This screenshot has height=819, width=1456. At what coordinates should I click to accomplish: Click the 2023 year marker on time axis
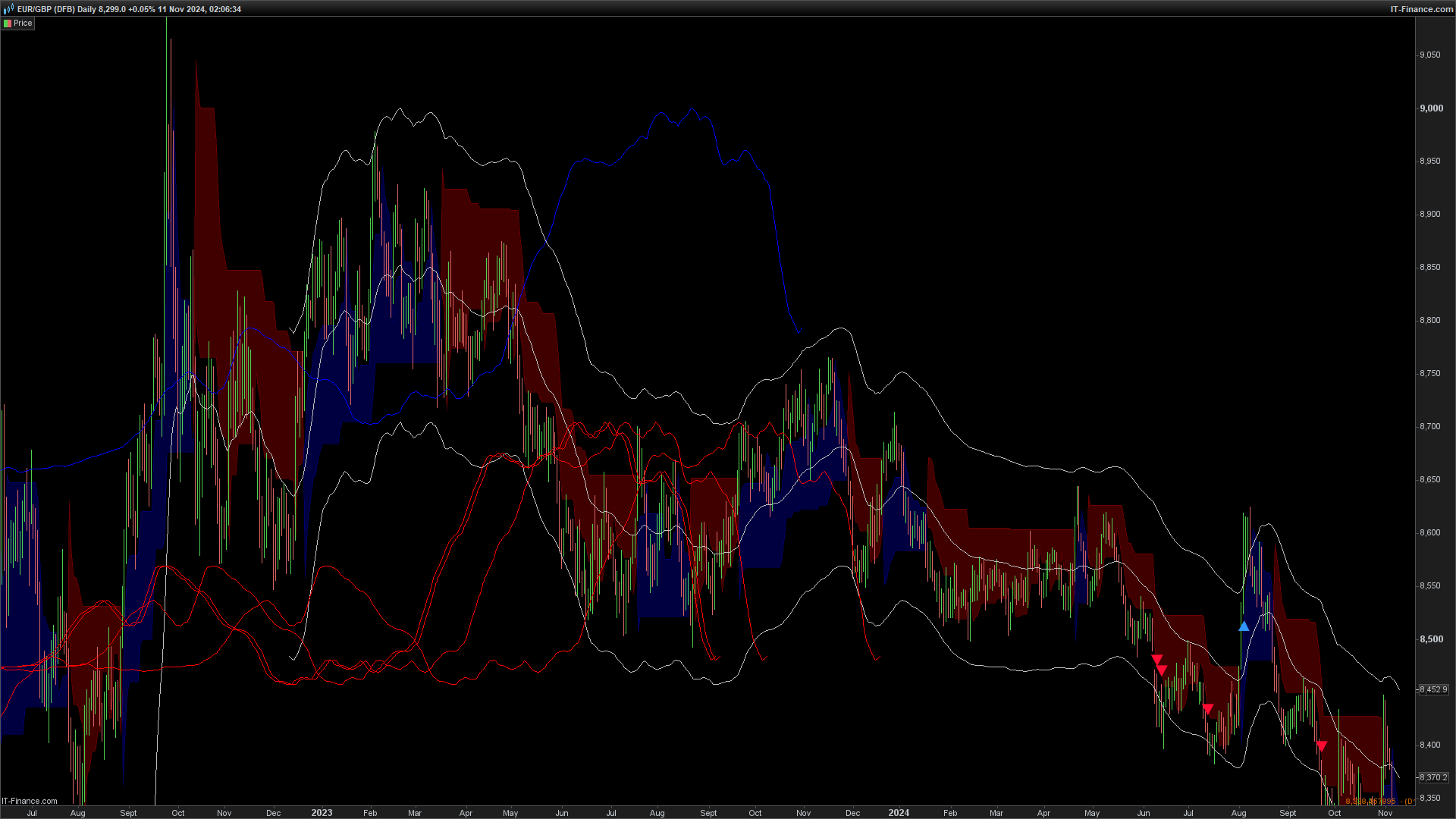322,813
